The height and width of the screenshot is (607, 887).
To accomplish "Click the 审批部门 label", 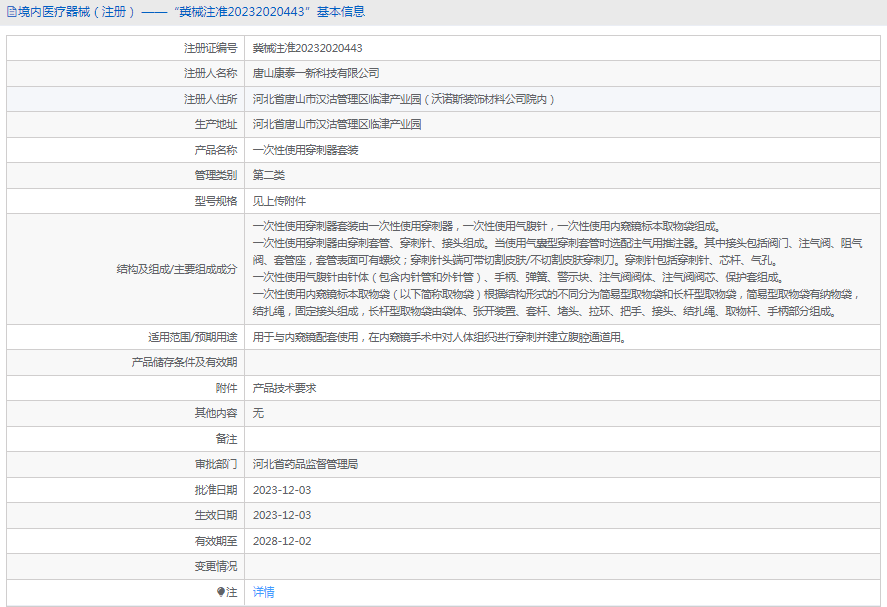I will tap(216, 464).
